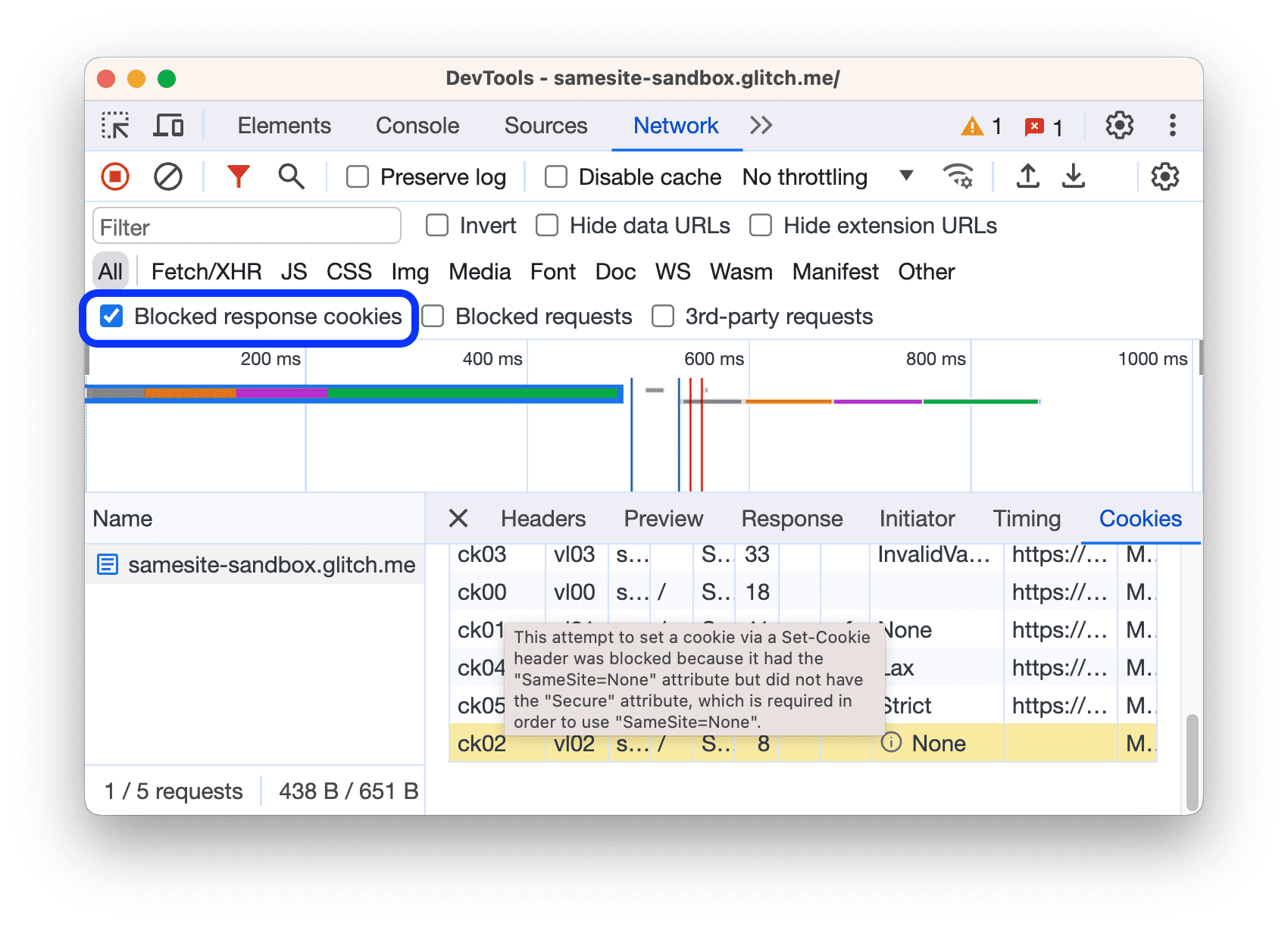Search within network headers
This screenshot has width=1288, height=927.
coord(290,176)
